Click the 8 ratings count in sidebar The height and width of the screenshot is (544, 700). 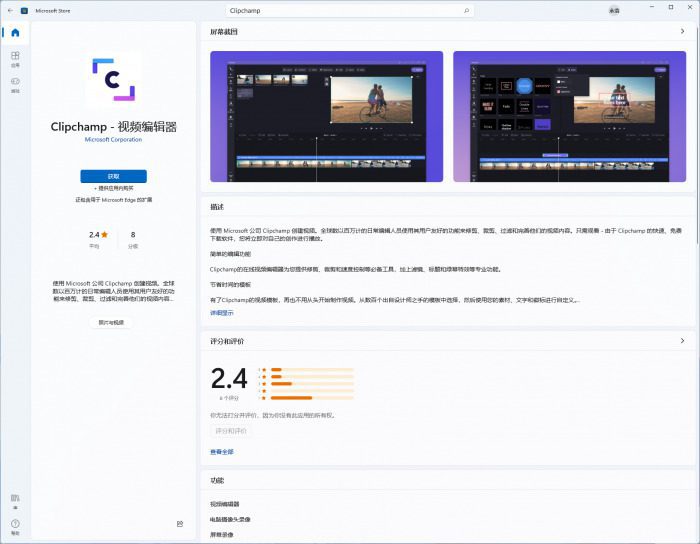(x=133, y=235)
